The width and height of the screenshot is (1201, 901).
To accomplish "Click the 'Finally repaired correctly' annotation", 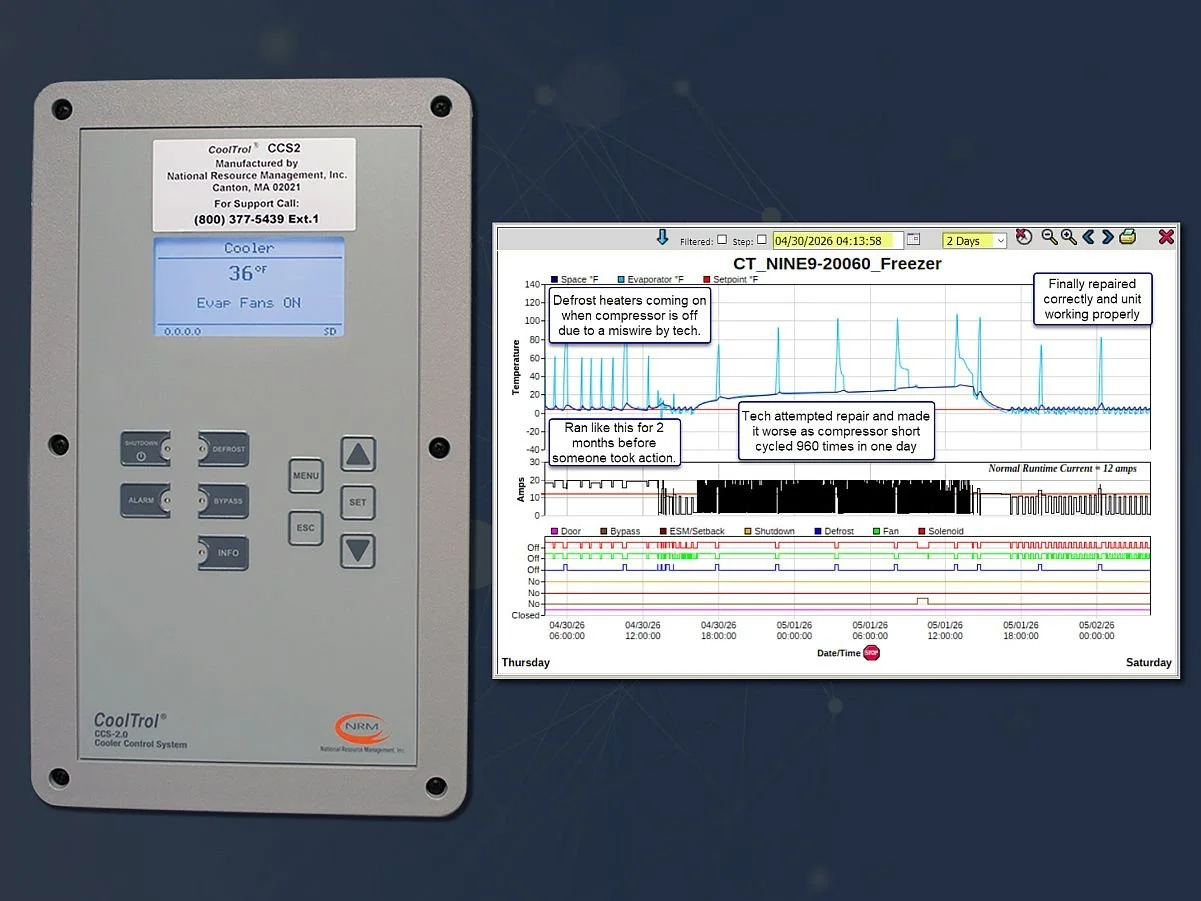I will click(x=1092, y=299).
